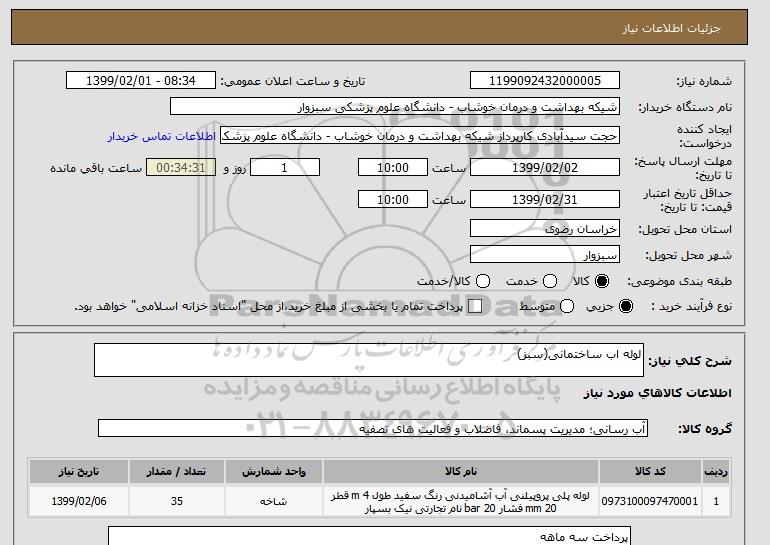Click the price validity hour field 10:00
The width and height of the screenshot is (770, 545).
pyautogui.click(x=393, y=199)
